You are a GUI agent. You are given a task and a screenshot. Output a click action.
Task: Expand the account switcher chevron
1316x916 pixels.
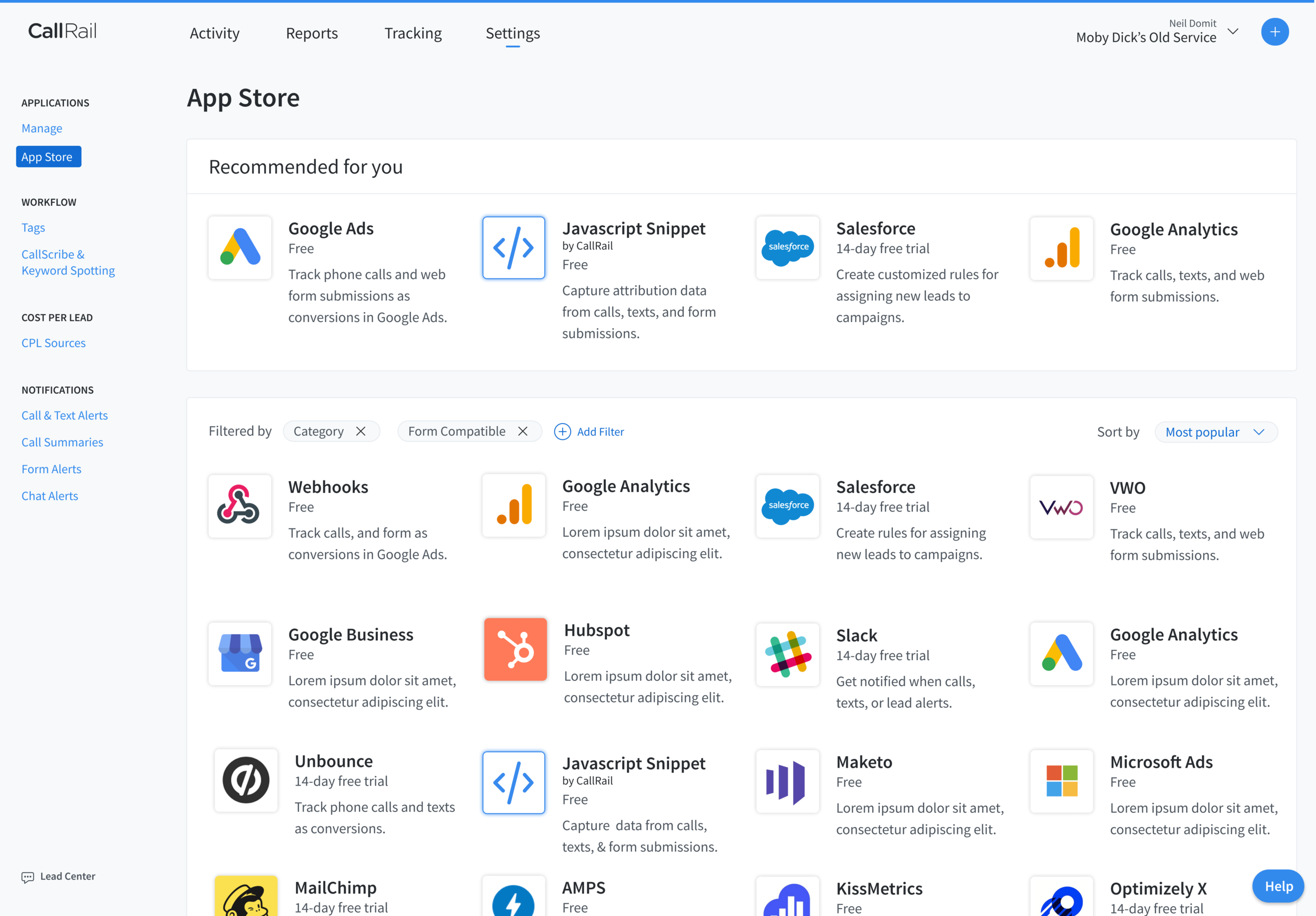[1233, 32]
